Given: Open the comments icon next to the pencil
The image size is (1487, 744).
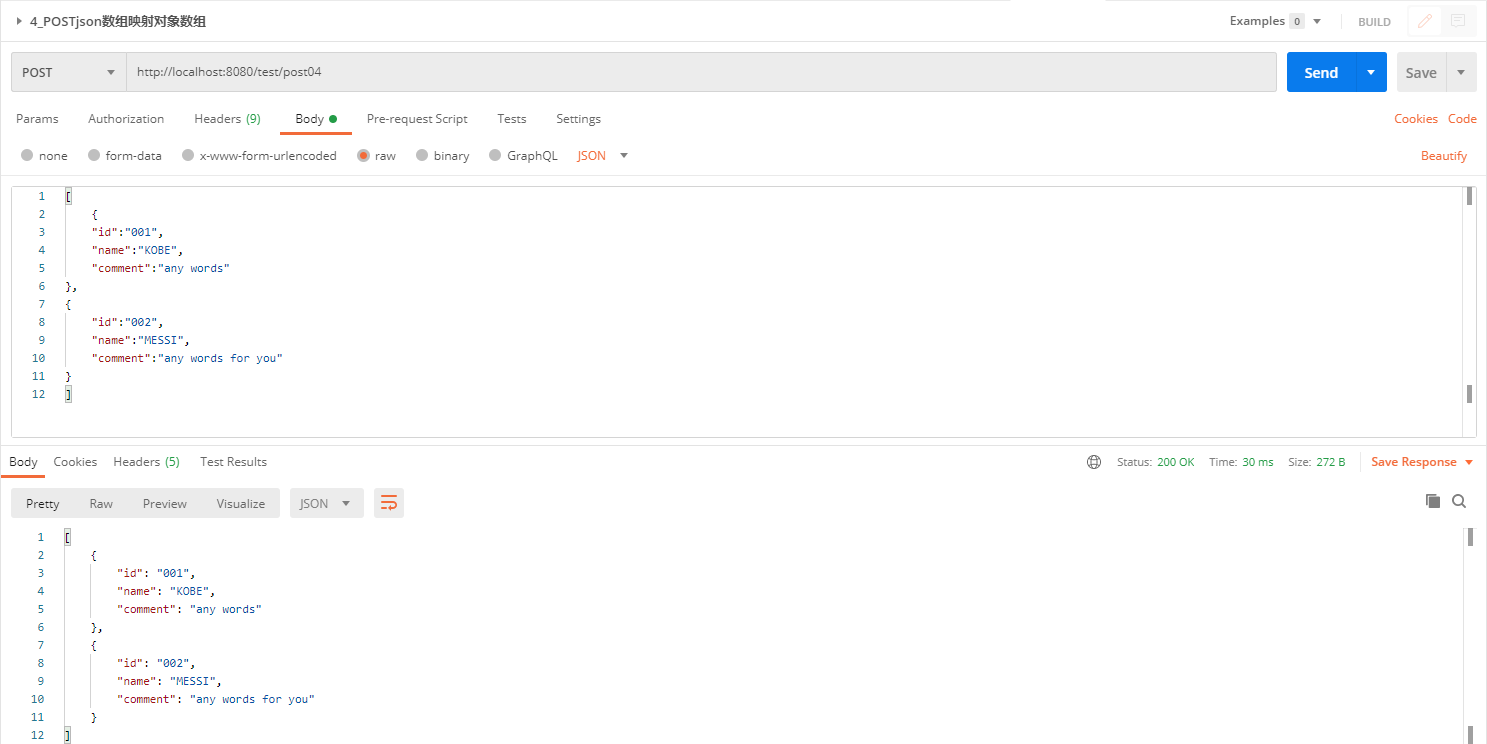Looking at the screenshot, I should (x=1457, y=20).
